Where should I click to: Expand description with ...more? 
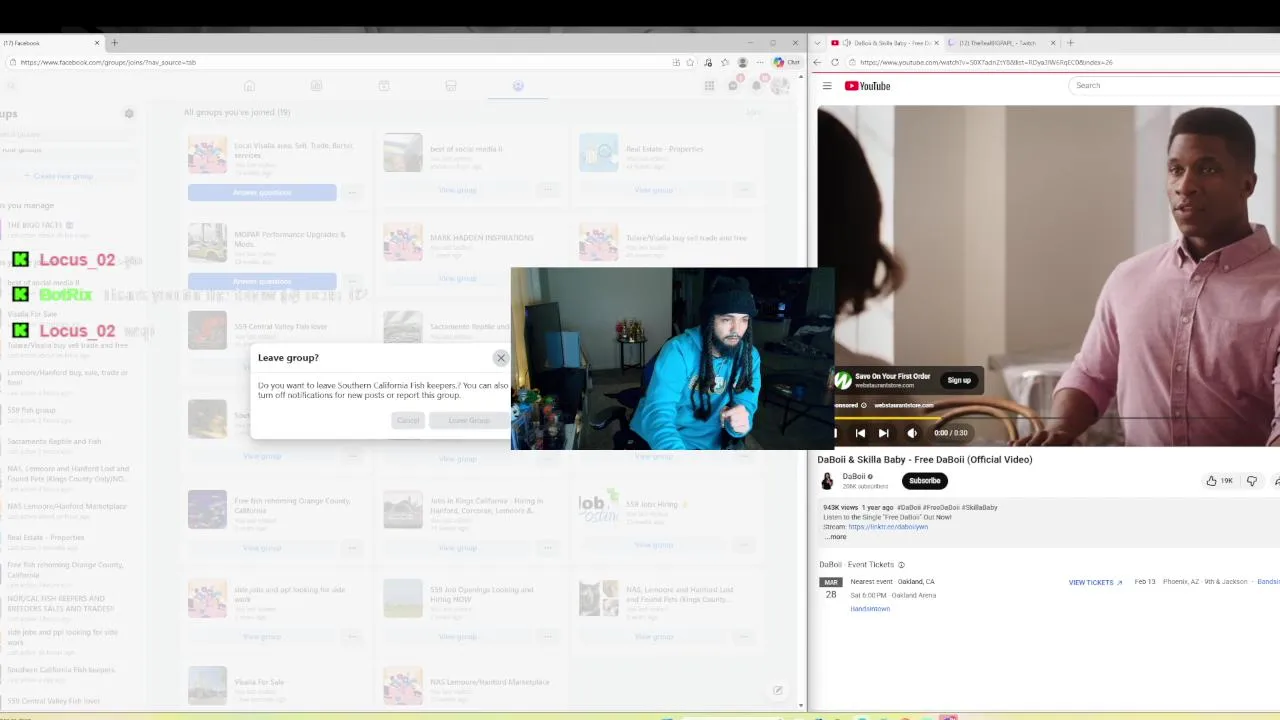[x=835, y=537]
